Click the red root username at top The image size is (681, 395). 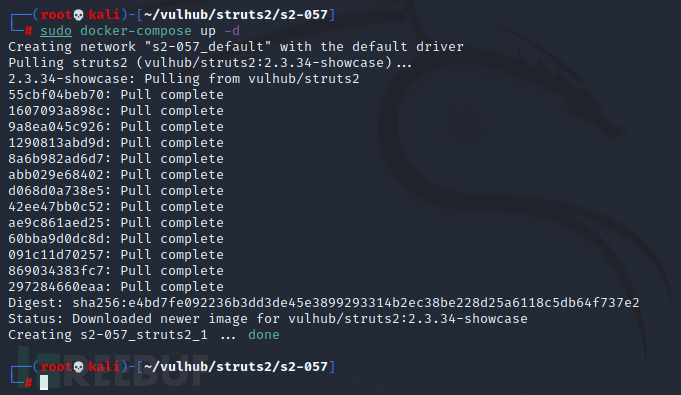[56, 15]
